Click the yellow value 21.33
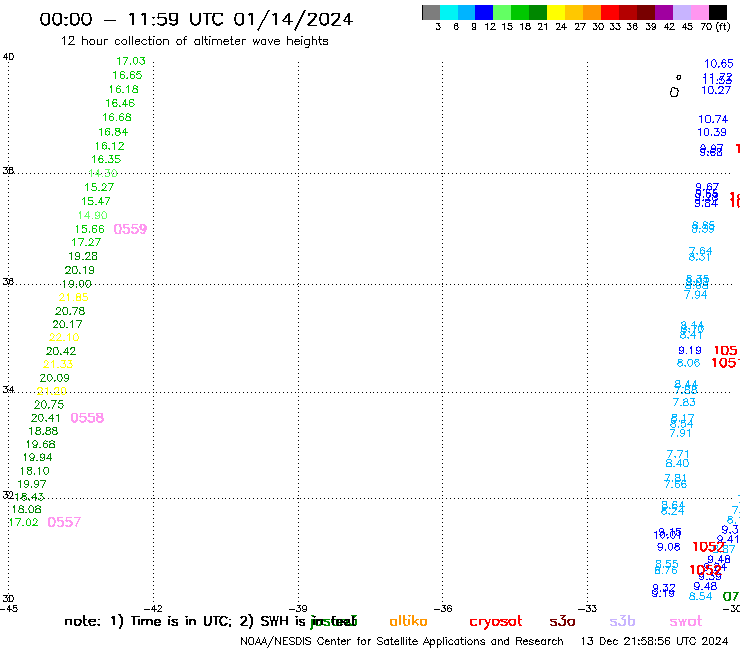The height and width of the screenshot is (650, 740). [x=58, y=364]
